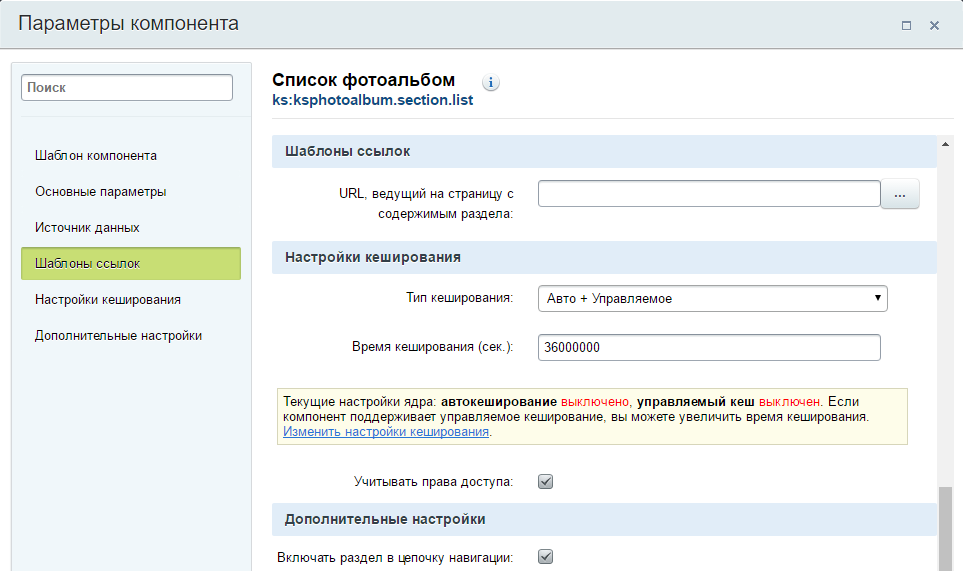Viewport: 963px width, 571px height.
Task: Click the Время кеширования input field
Action: coord(709,348)
